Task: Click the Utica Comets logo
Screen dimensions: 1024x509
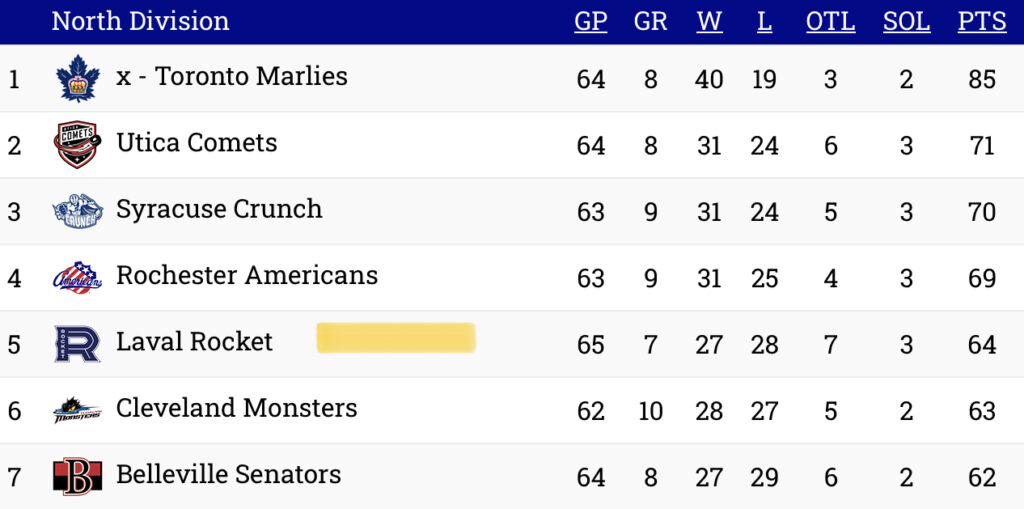Action: click(77, 144)
